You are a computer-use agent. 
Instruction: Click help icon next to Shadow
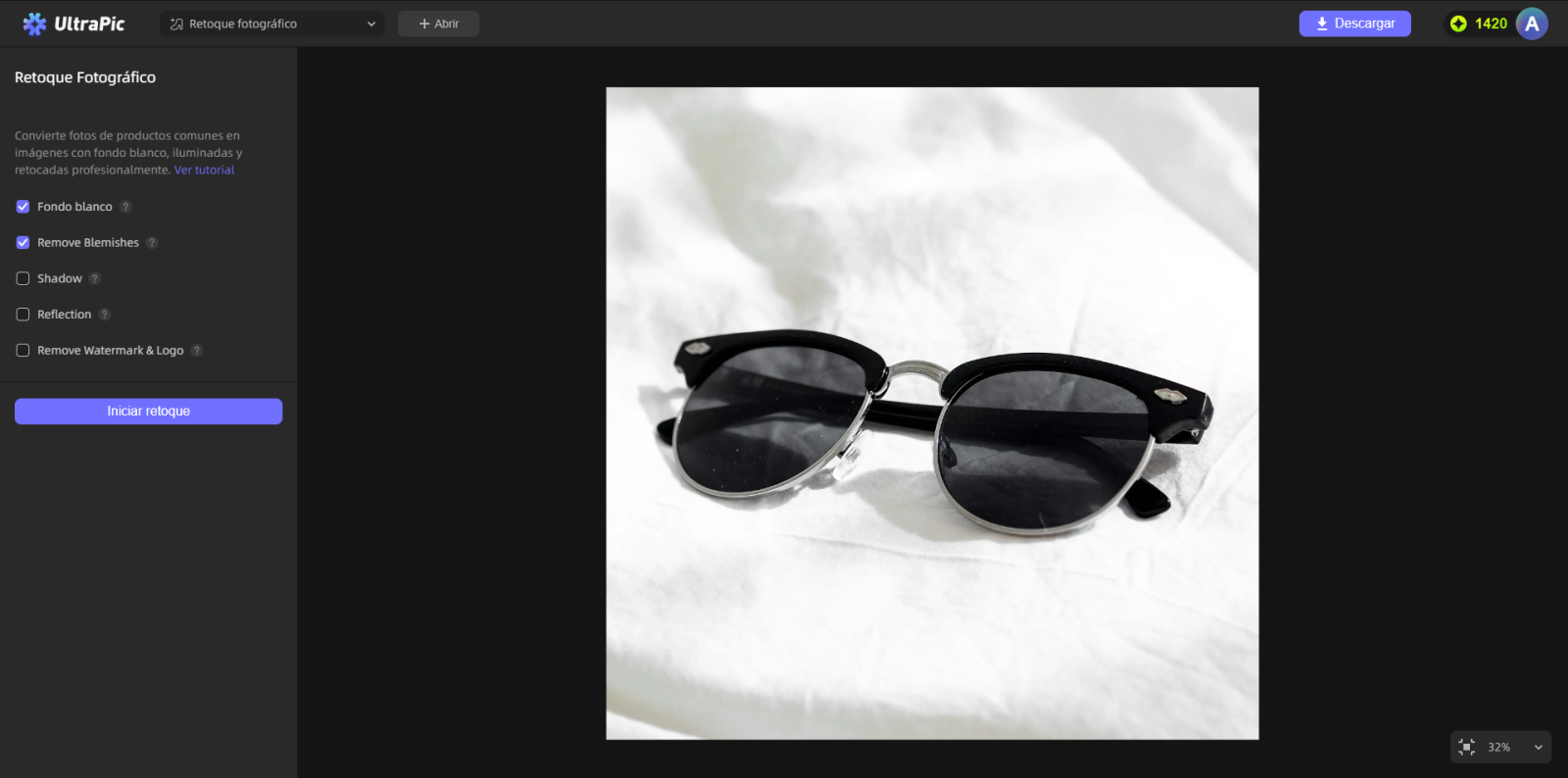(x=95, y=278)
